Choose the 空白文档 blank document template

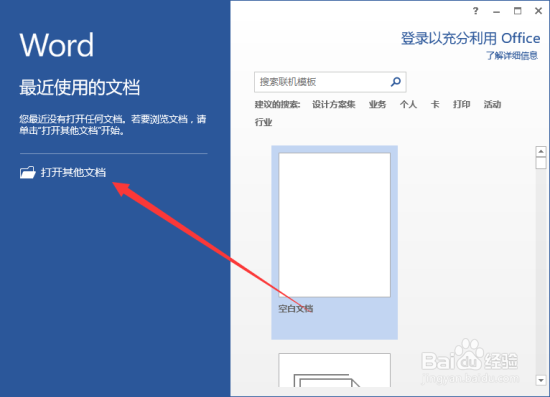pyautogui.click(x=334, y=242)
